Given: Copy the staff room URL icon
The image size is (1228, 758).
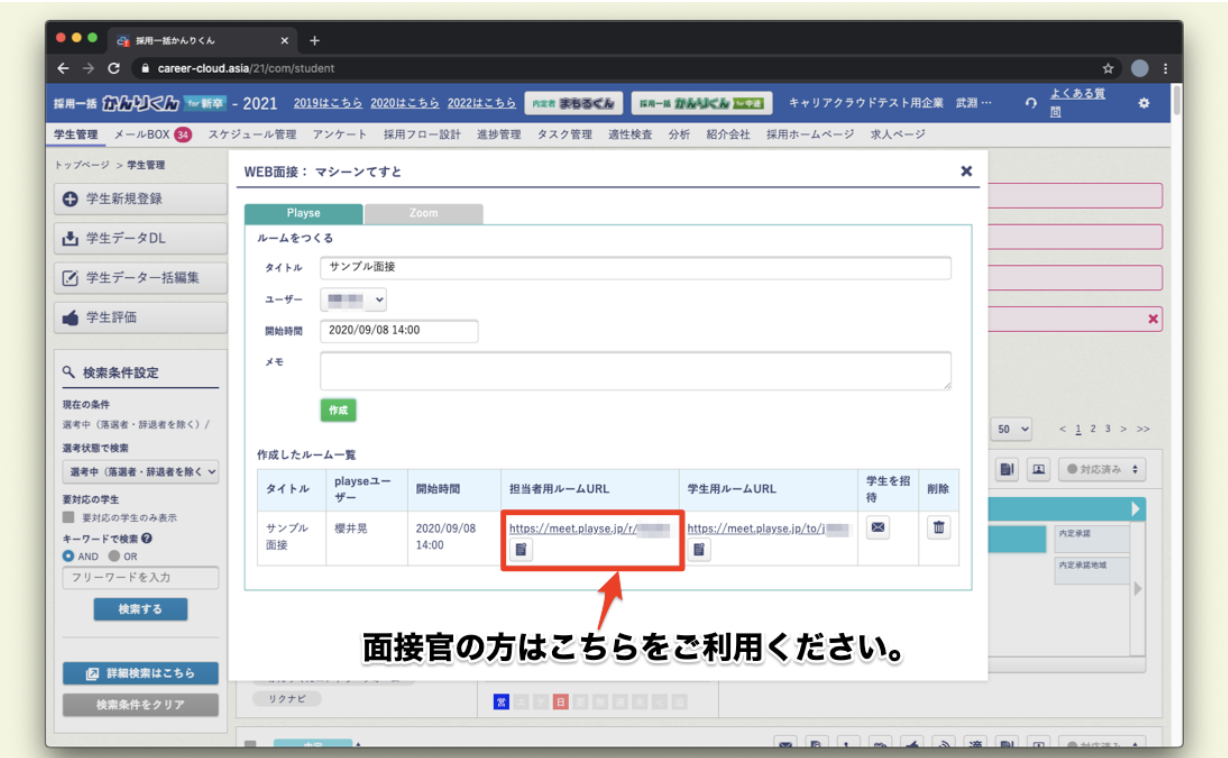Looking at the screenshot, I should pyautogui.click(x=522, y=549).
